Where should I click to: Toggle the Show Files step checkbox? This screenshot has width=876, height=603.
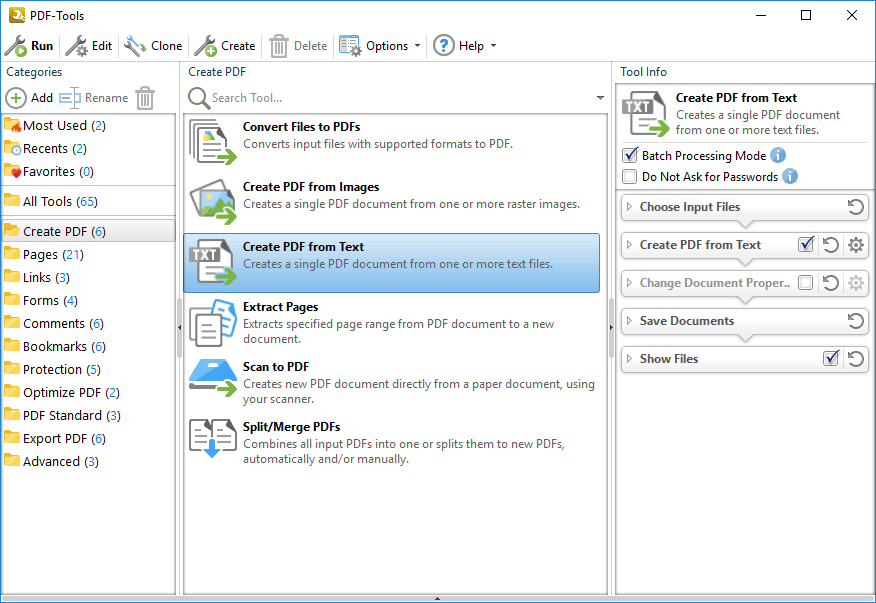coord(831,358)
